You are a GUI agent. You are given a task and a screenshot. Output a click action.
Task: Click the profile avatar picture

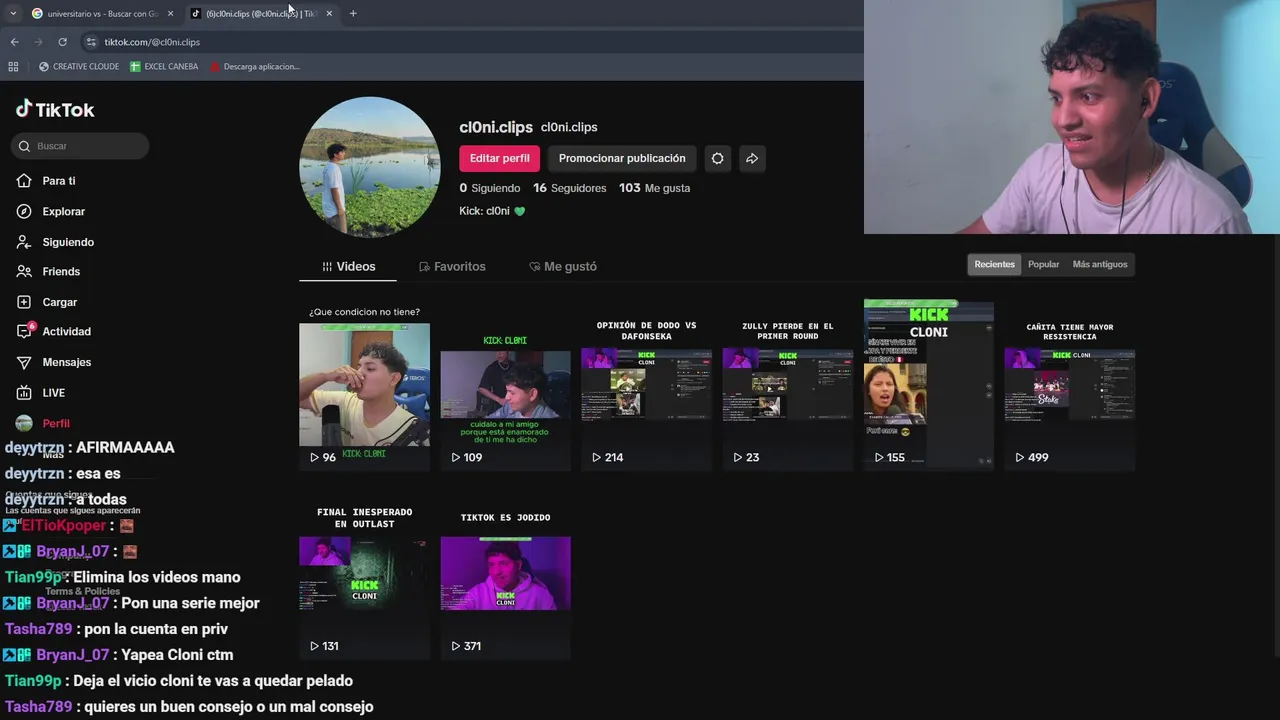(370, 167)
